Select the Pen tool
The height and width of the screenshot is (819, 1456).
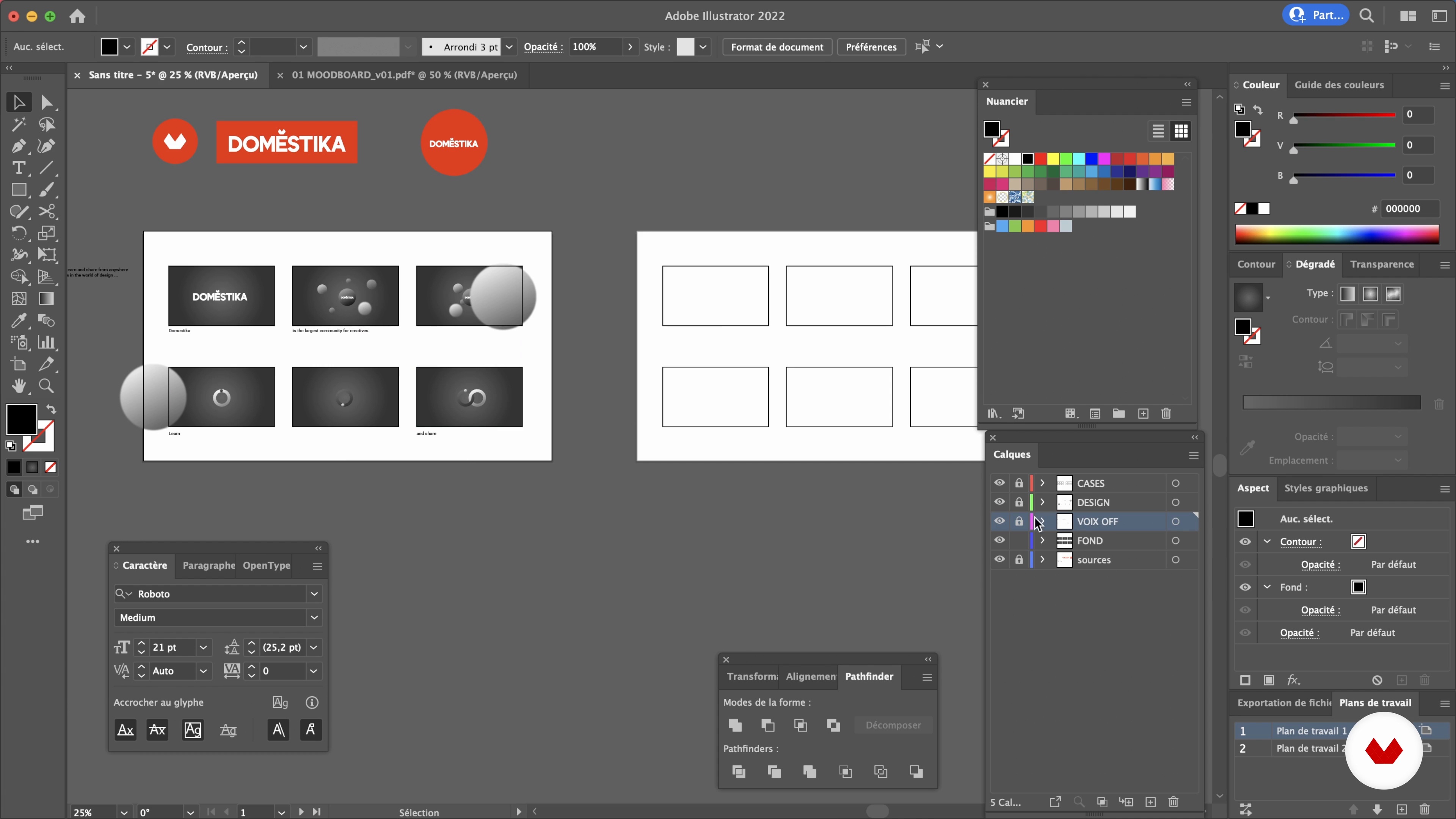19,146
